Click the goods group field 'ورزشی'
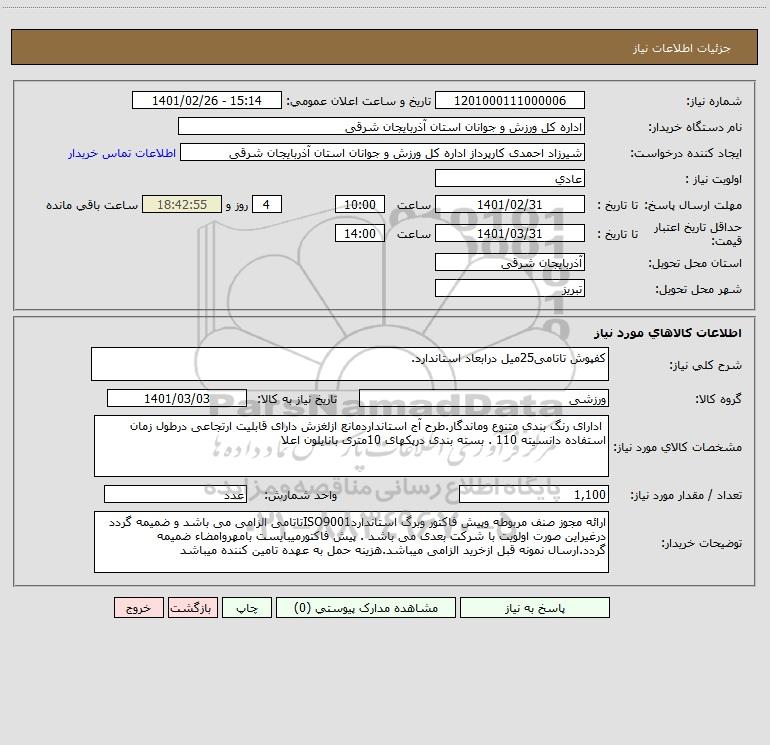Image resolution: width=770 pixels, height=745 pixels. pyautogui.click(x=484, y=399)
